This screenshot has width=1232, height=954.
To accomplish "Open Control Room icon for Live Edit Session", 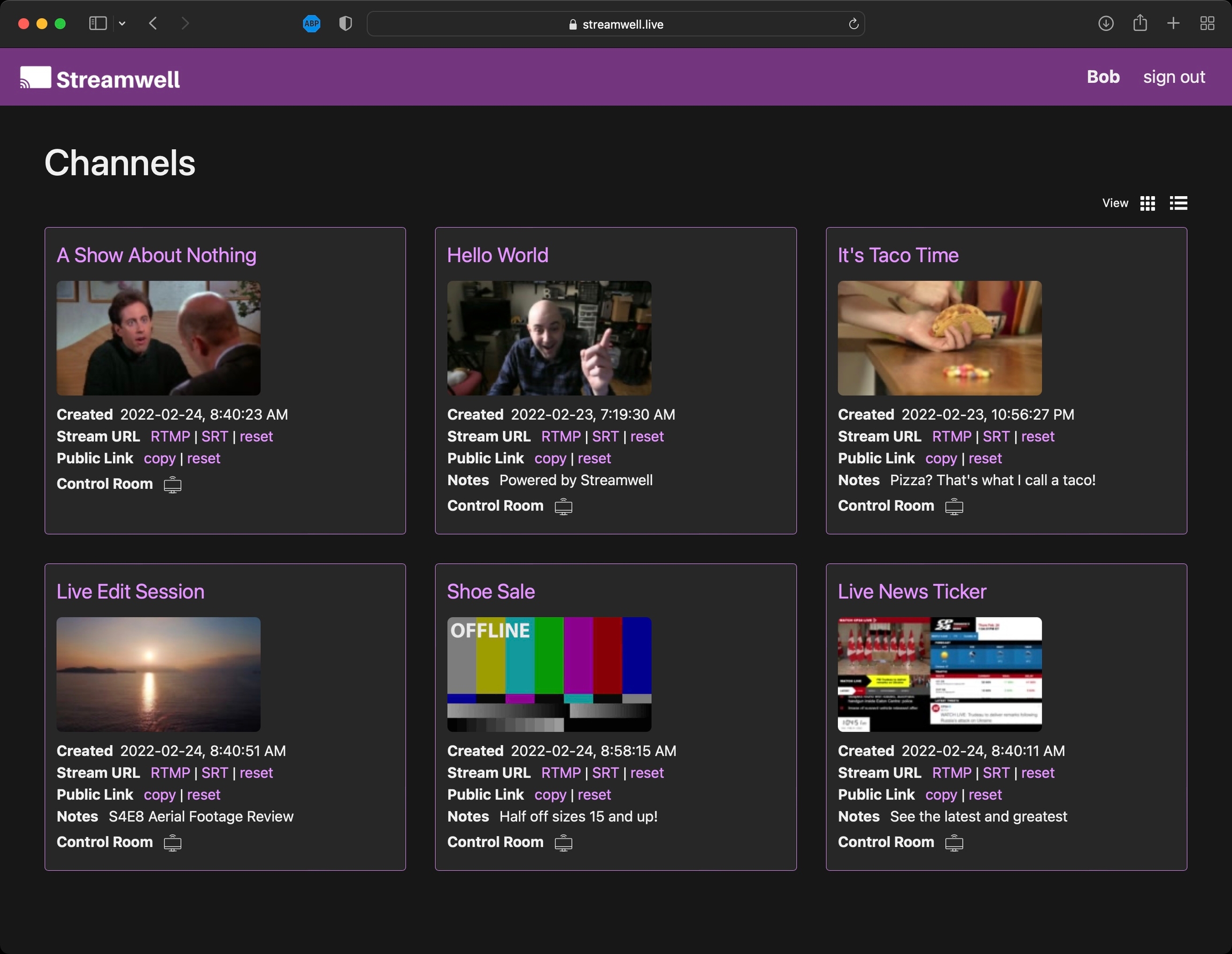I will click(x=173, y=842).
